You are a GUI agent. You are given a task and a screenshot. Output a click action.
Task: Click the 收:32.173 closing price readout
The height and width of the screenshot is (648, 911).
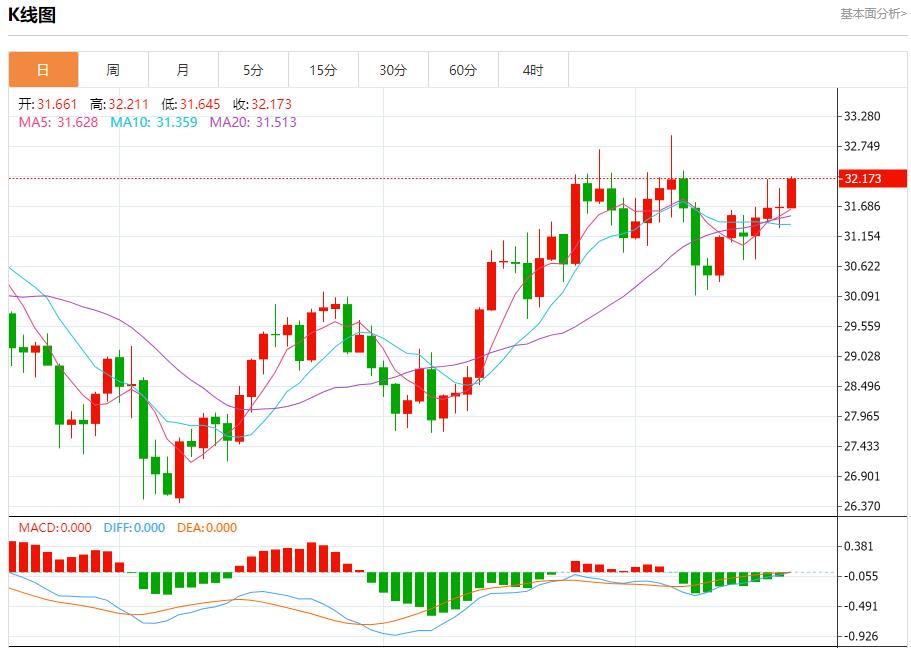click(262, 104)
